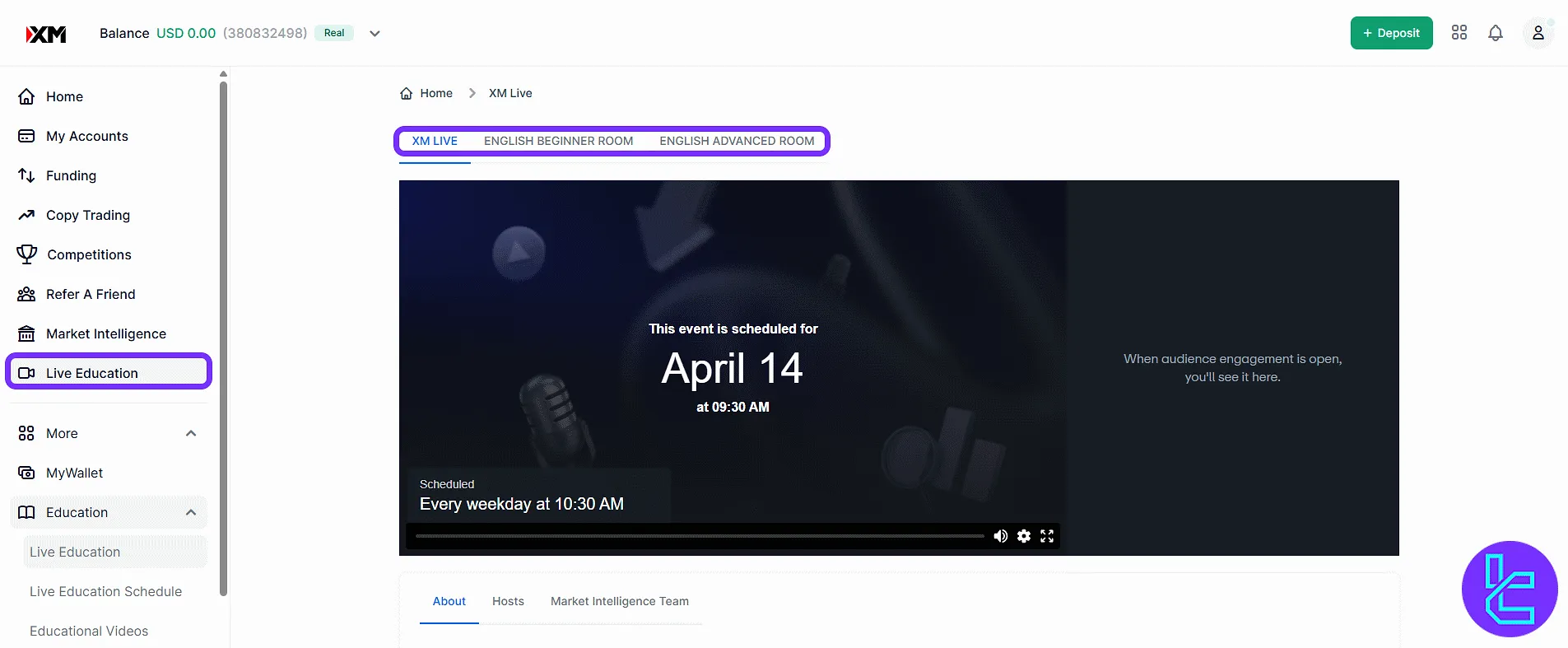Open Refer A Friend in sidebar
Image resolution: width=1568 pixels, height=648 pixels.
pos(91,294)
